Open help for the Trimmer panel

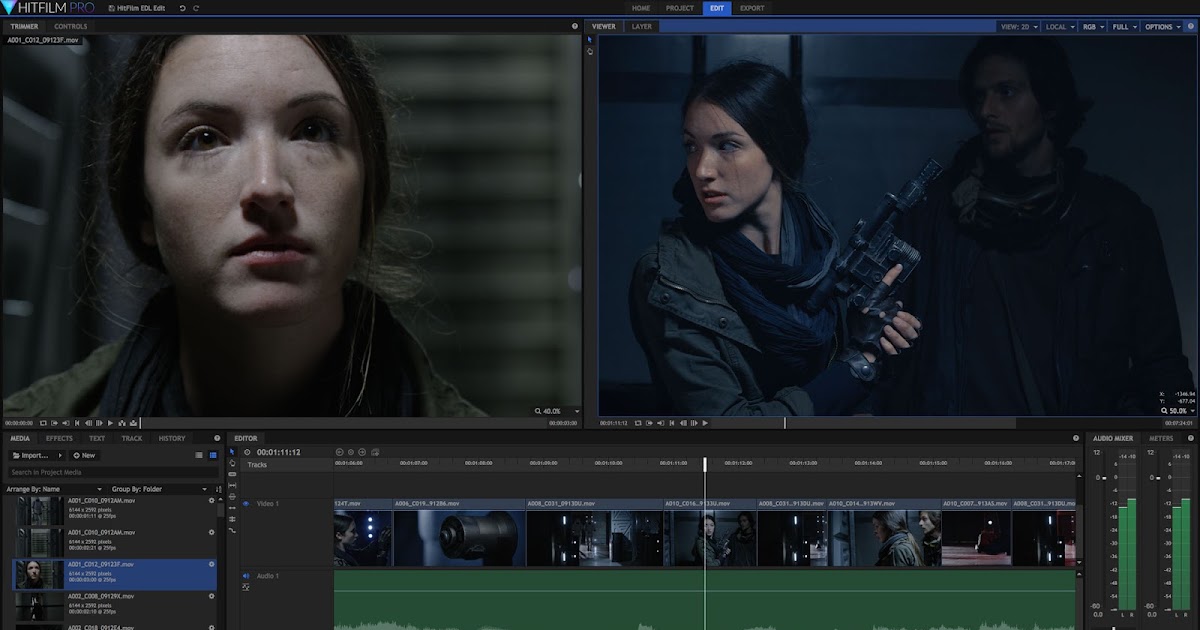click(574, 26)
